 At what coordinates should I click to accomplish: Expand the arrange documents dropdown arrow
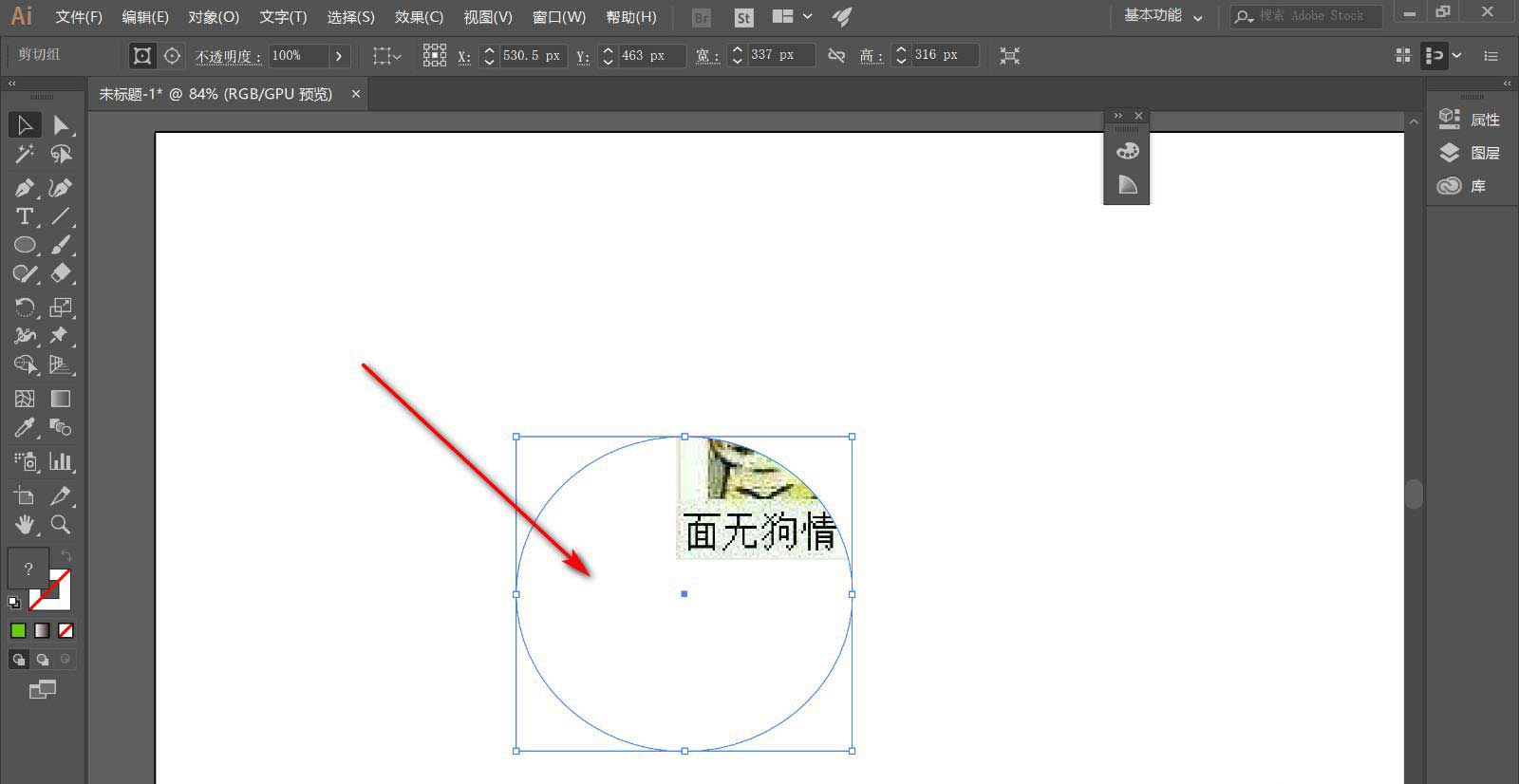[x=807, y=16]
